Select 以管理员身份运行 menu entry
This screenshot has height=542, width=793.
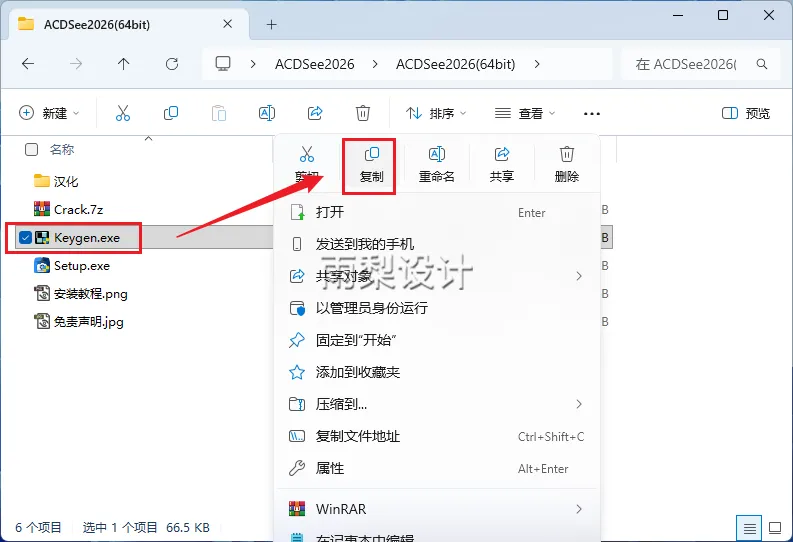436,308
